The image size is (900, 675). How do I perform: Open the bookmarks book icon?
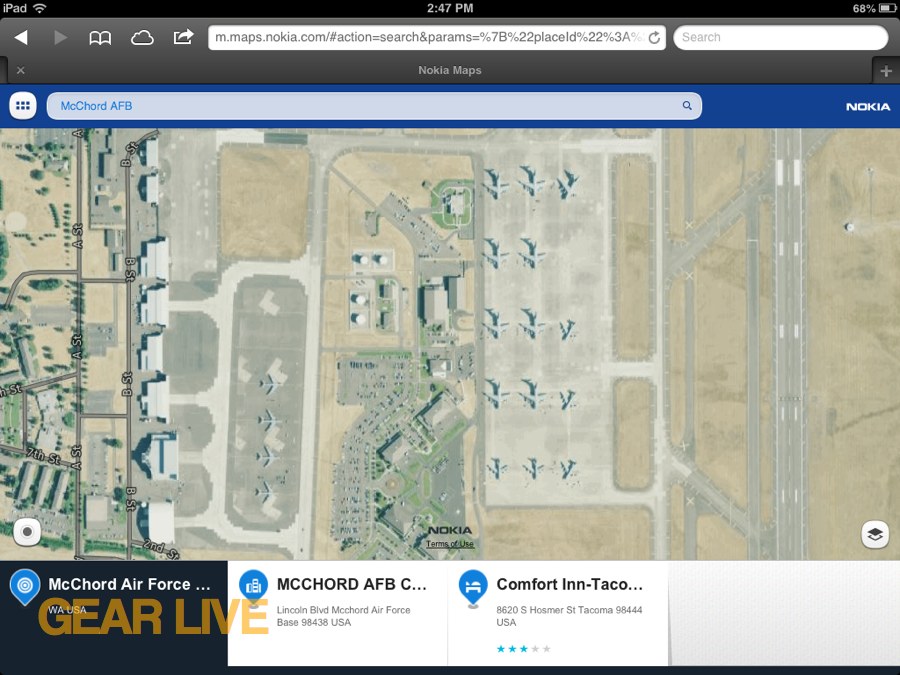[x=100, y=38]
